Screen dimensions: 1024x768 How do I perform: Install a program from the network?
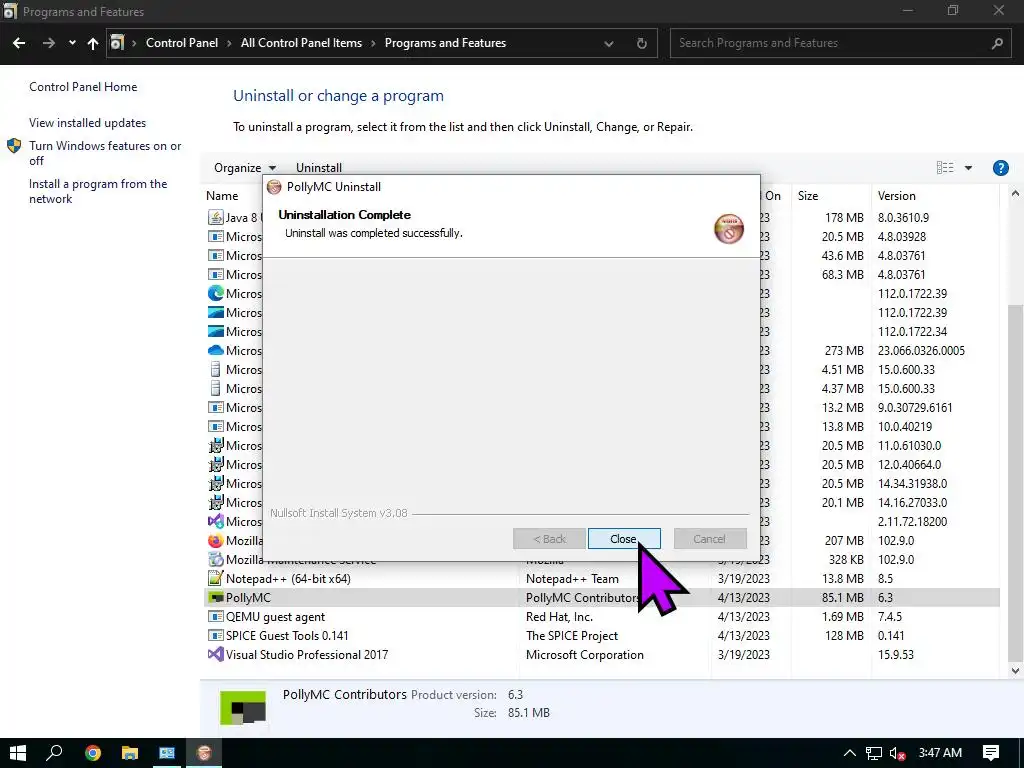pyautogui.click(x=98, y=191)
